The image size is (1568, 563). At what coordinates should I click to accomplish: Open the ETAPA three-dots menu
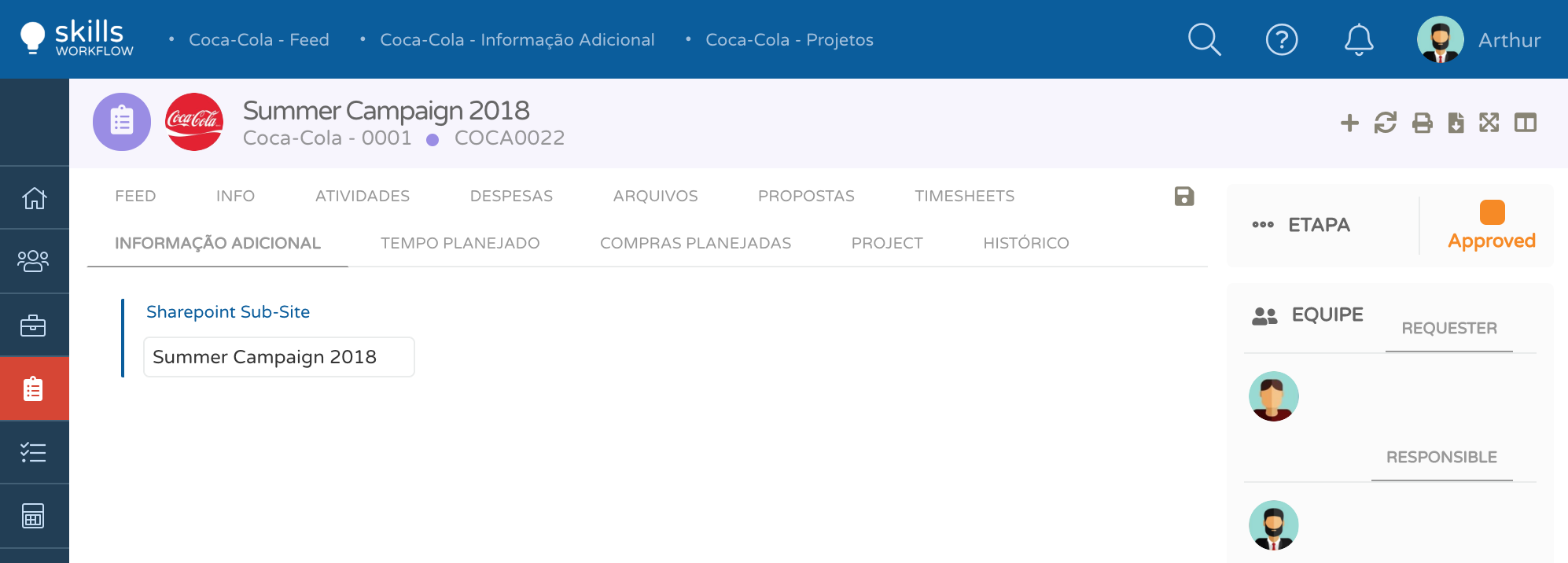(1263, 225)
